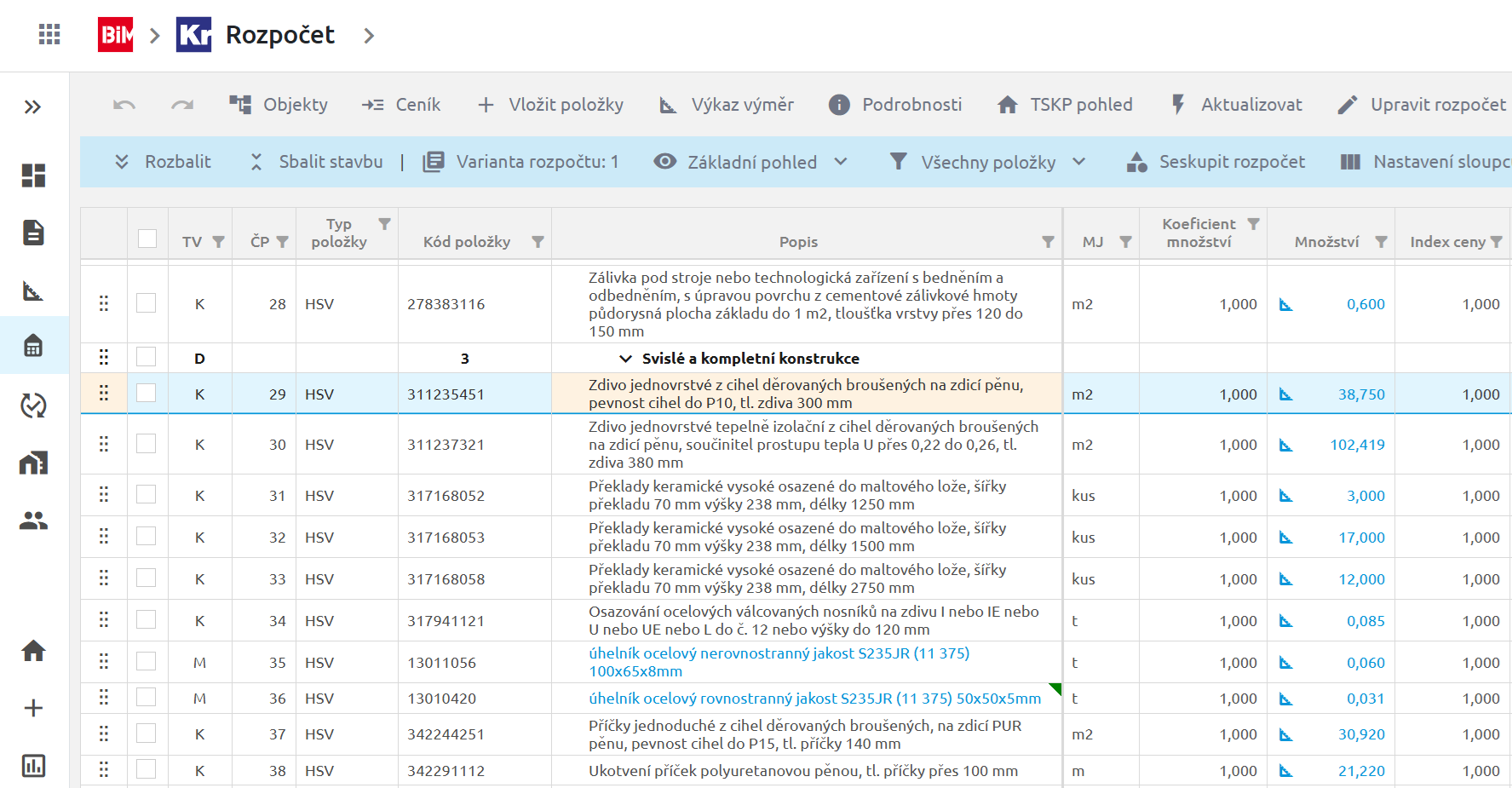This screenshot has width=1512, height=788.
Task: Tick checkbox for row 29 item 311235451
Action: (147, 393)
